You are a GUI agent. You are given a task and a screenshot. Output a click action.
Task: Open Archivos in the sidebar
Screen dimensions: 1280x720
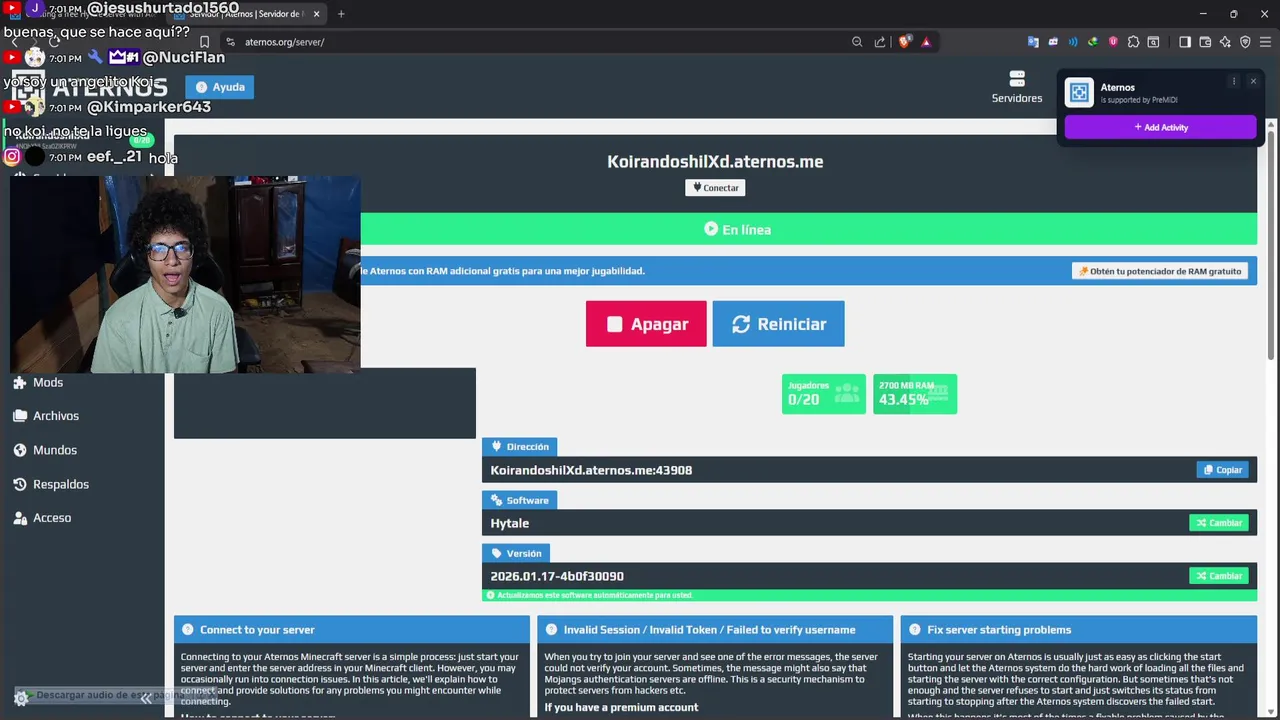pos(56,416)
